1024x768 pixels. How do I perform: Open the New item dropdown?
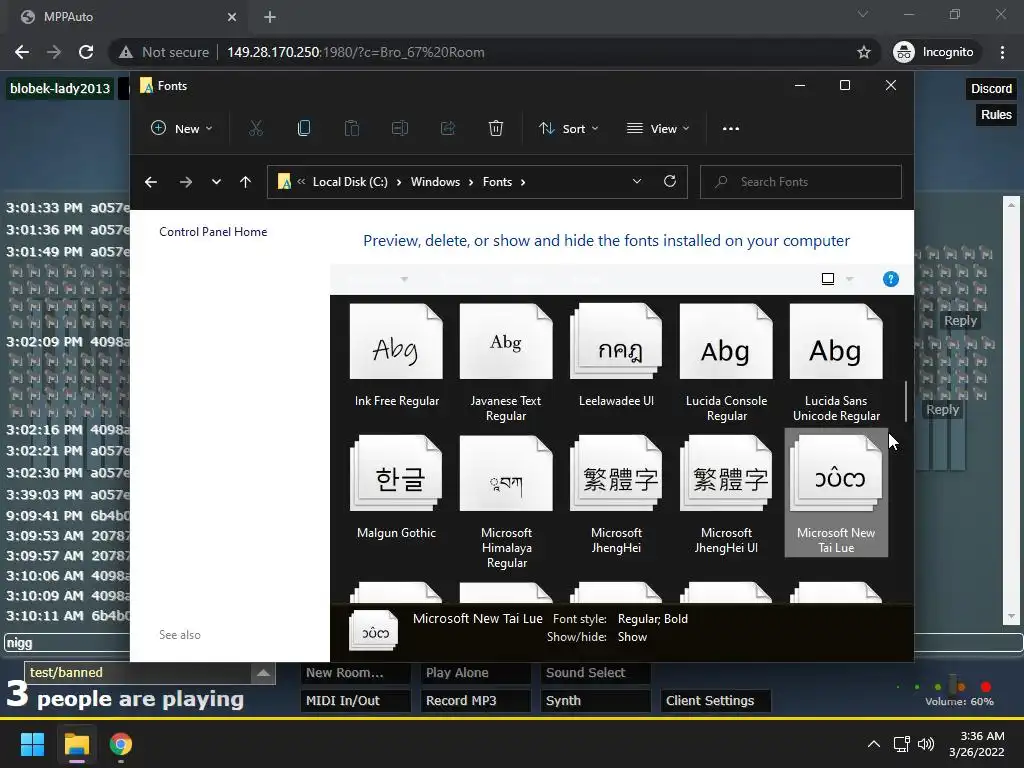coord(182,129)
